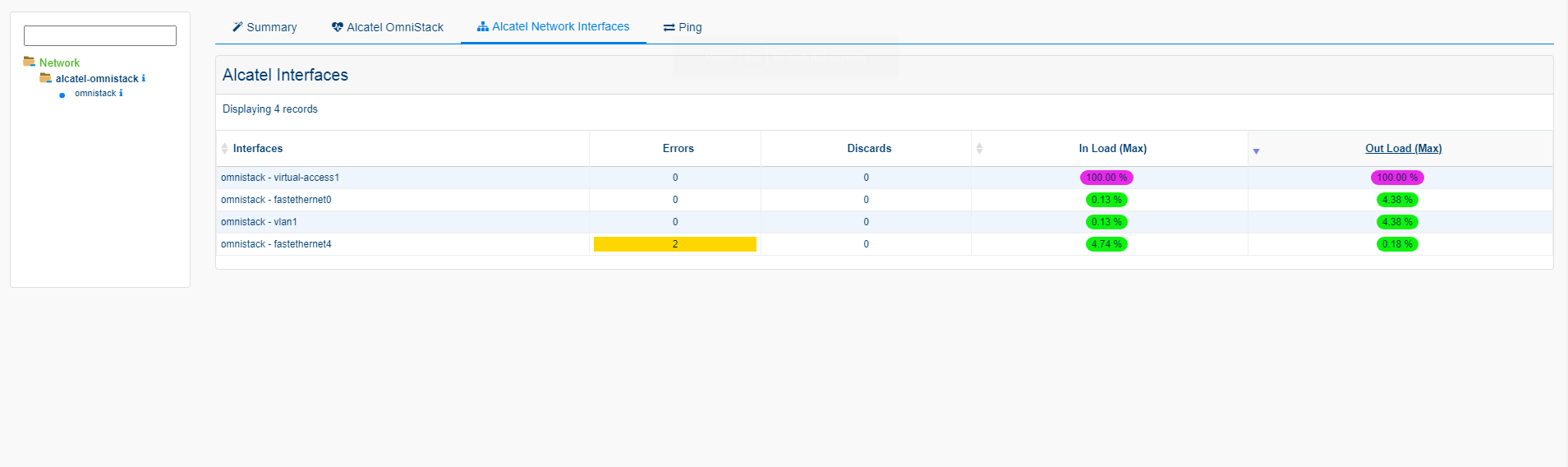Click the Network folder icon
Screen dimensions: 1568x467
point(29,62)
